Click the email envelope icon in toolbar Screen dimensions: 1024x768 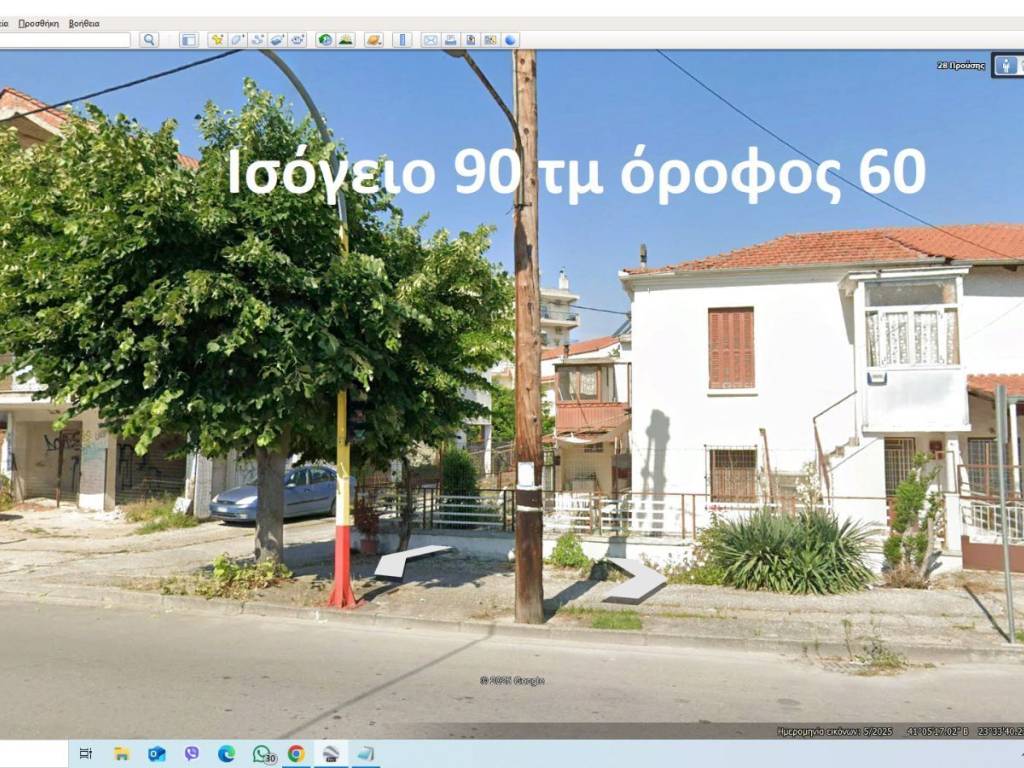tap(430, 40)
